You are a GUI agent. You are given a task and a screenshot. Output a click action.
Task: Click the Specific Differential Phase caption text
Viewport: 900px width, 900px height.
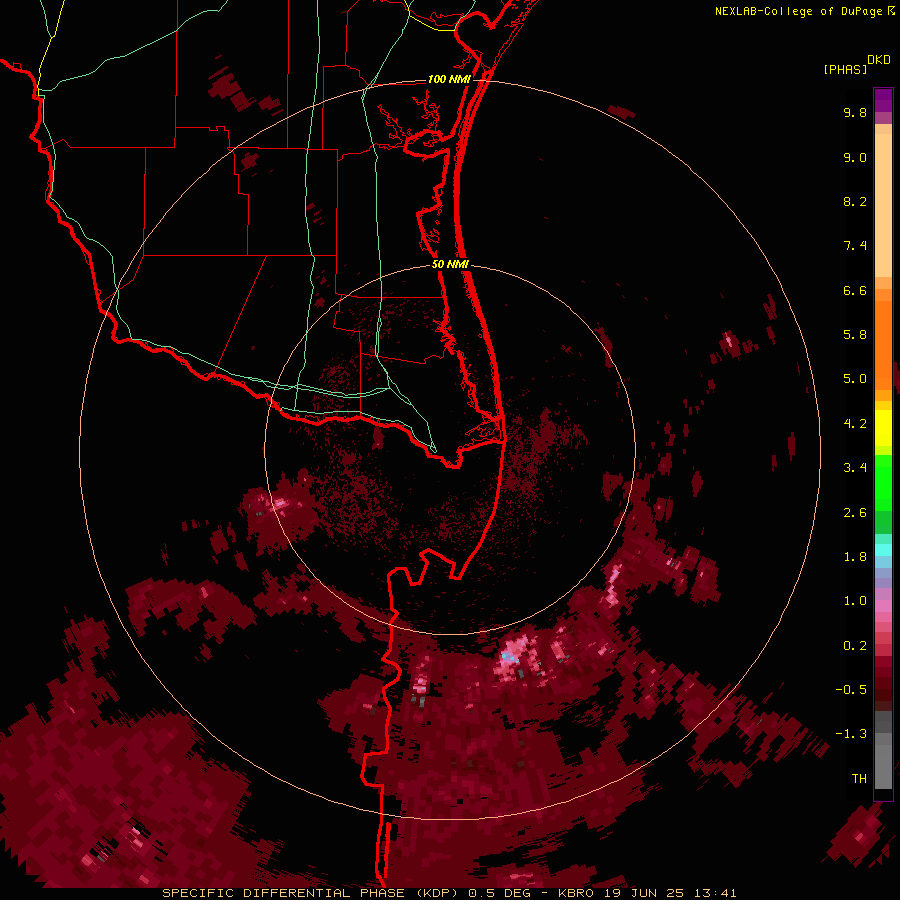449,893
